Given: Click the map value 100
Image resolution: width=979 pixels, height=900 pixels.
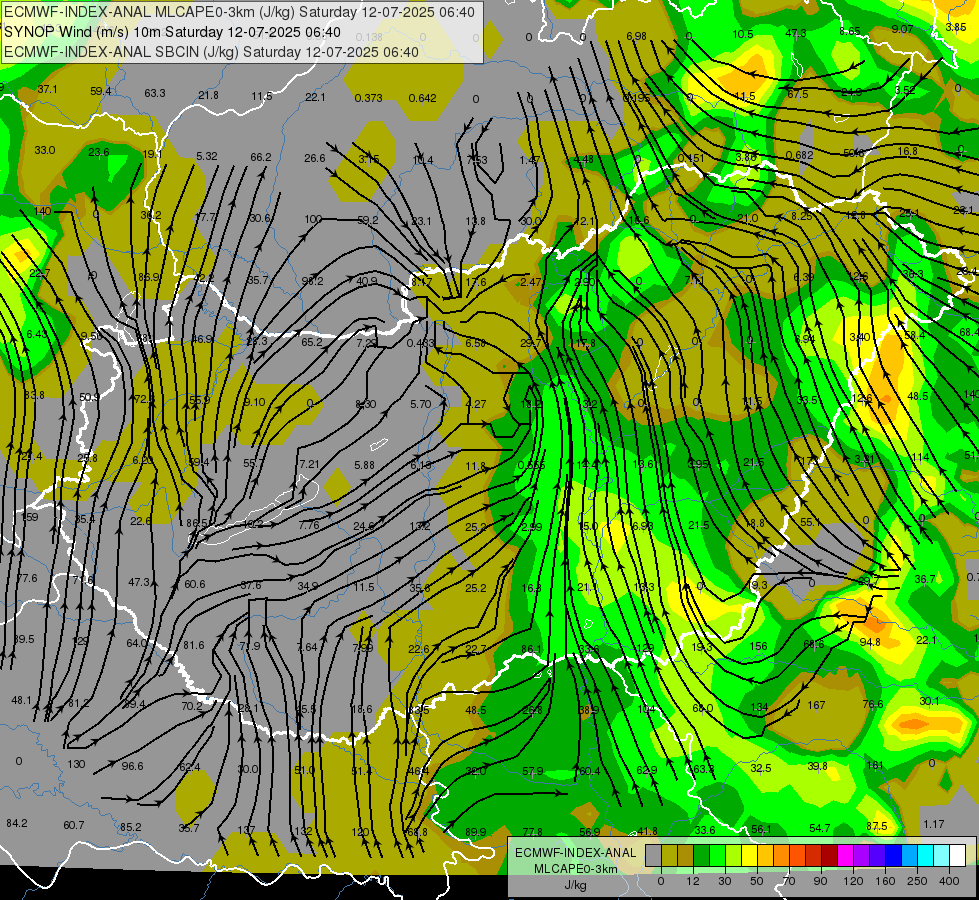Looking at the screenshot, I should pos(313,219).
